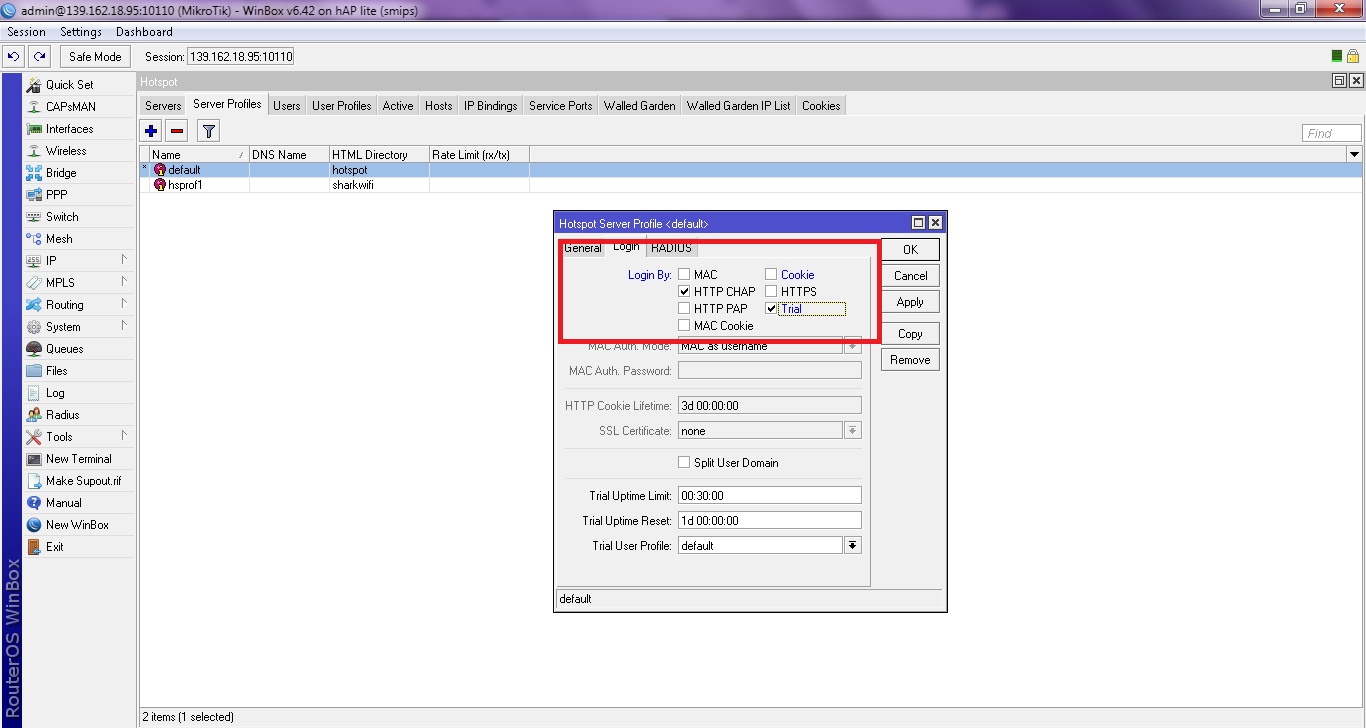The height and width of the screenshot is (728, 1366).
Task: Open the Files section
Action: coord(56,371)
